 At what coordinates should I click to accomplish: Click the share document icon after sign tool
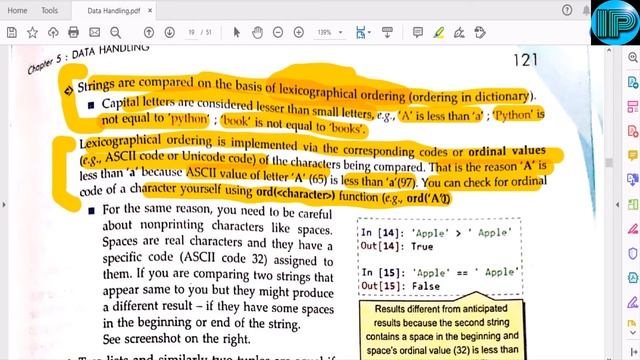click(x=480, y=32)
